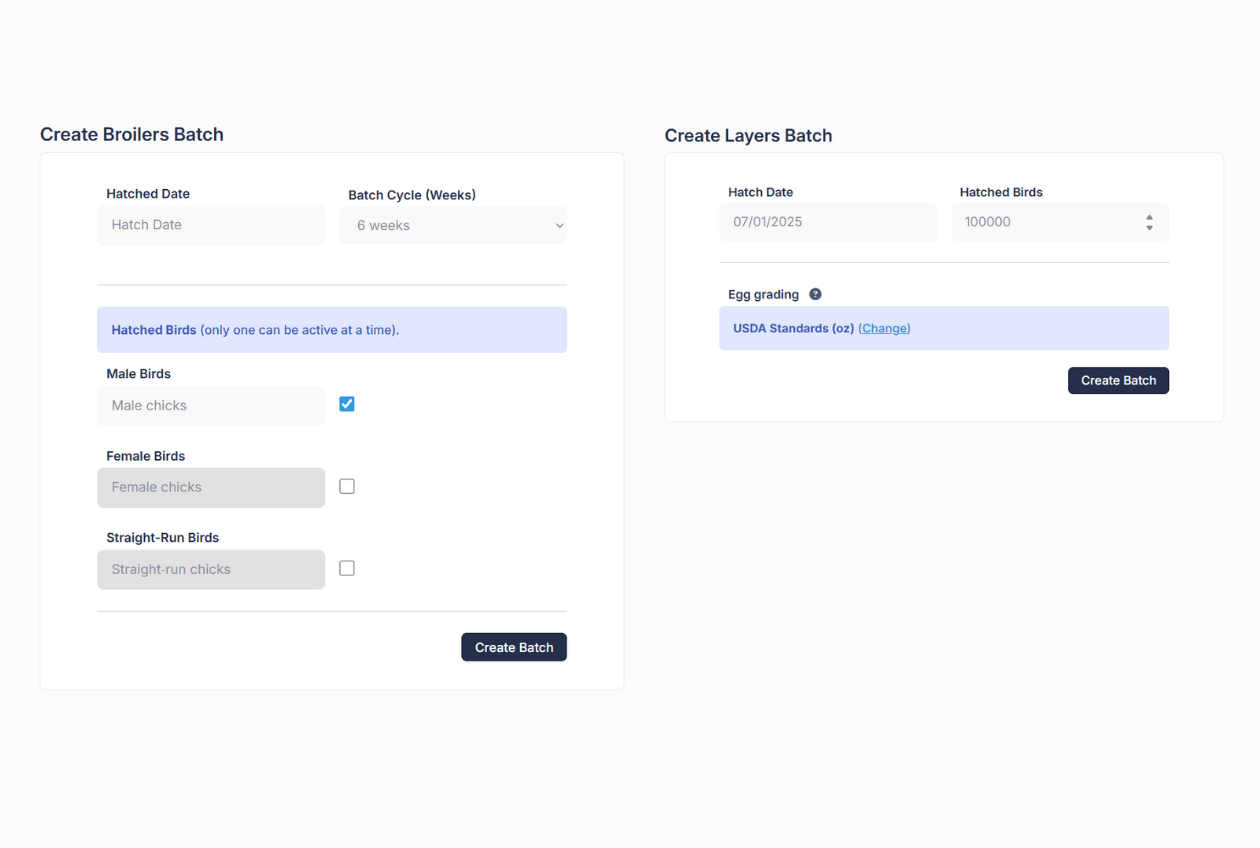
Task: Enable the Male Birds checkbox
Action: 347,404
